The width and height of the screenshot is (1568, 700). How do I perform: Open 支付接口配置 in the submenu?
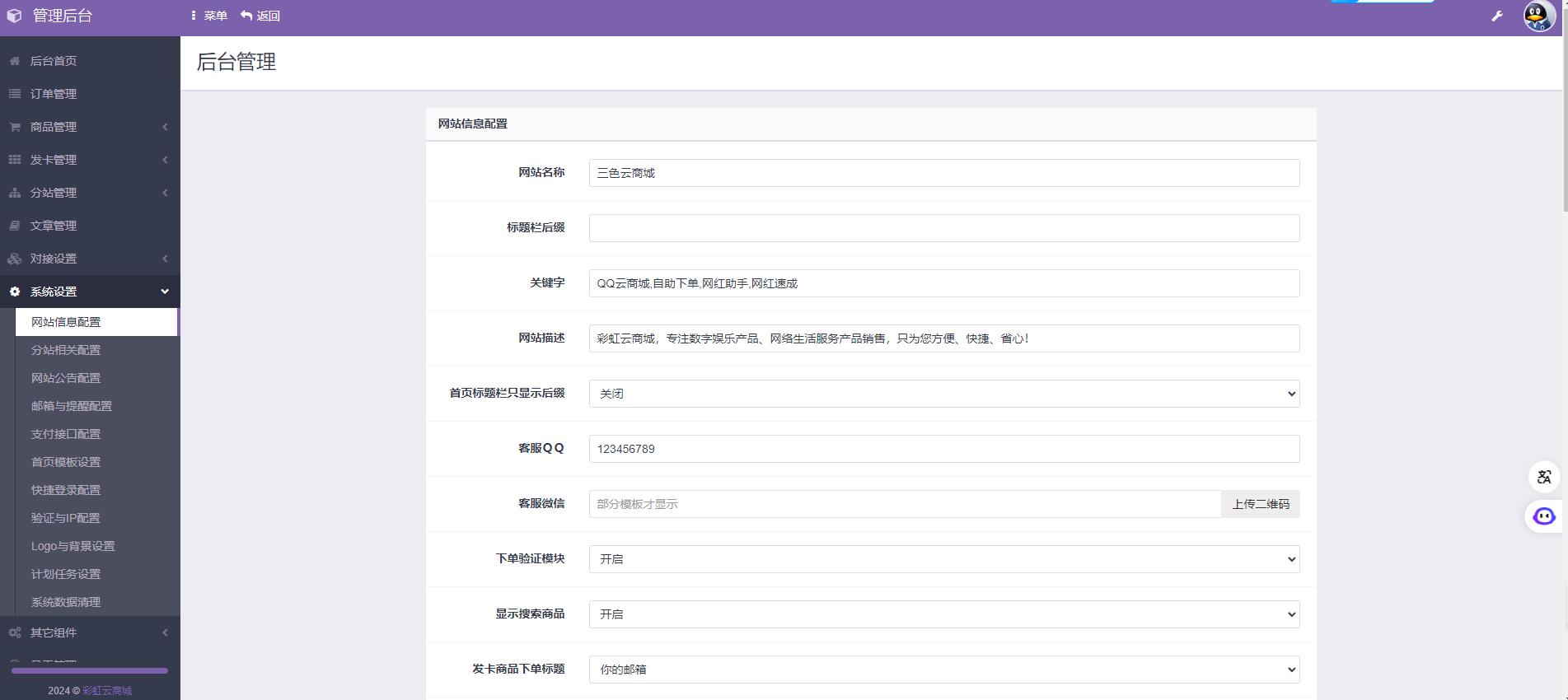point(66,434)
